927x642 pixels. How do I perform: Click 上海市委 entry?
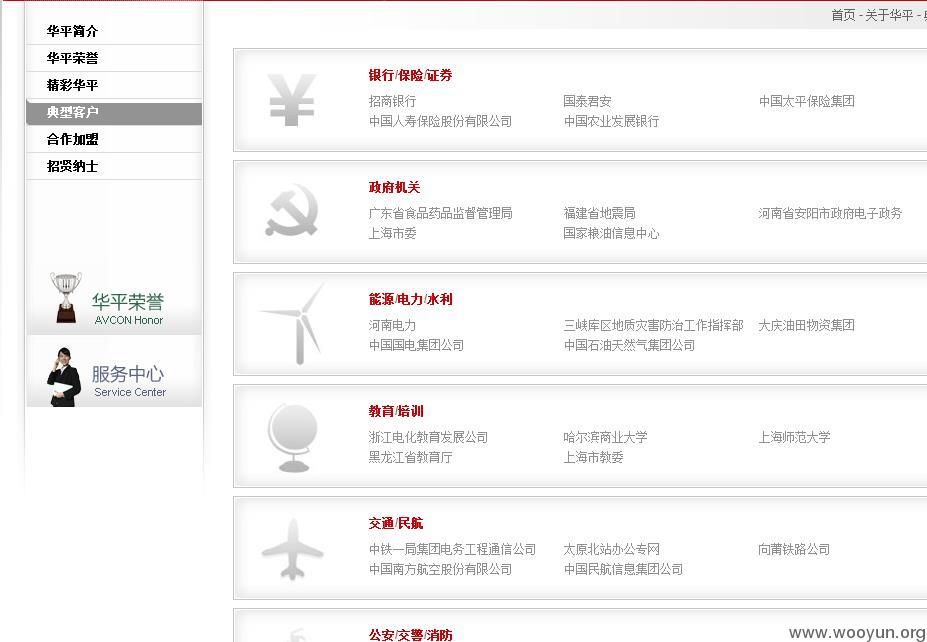pyautogui.click(x=393, y=234)
